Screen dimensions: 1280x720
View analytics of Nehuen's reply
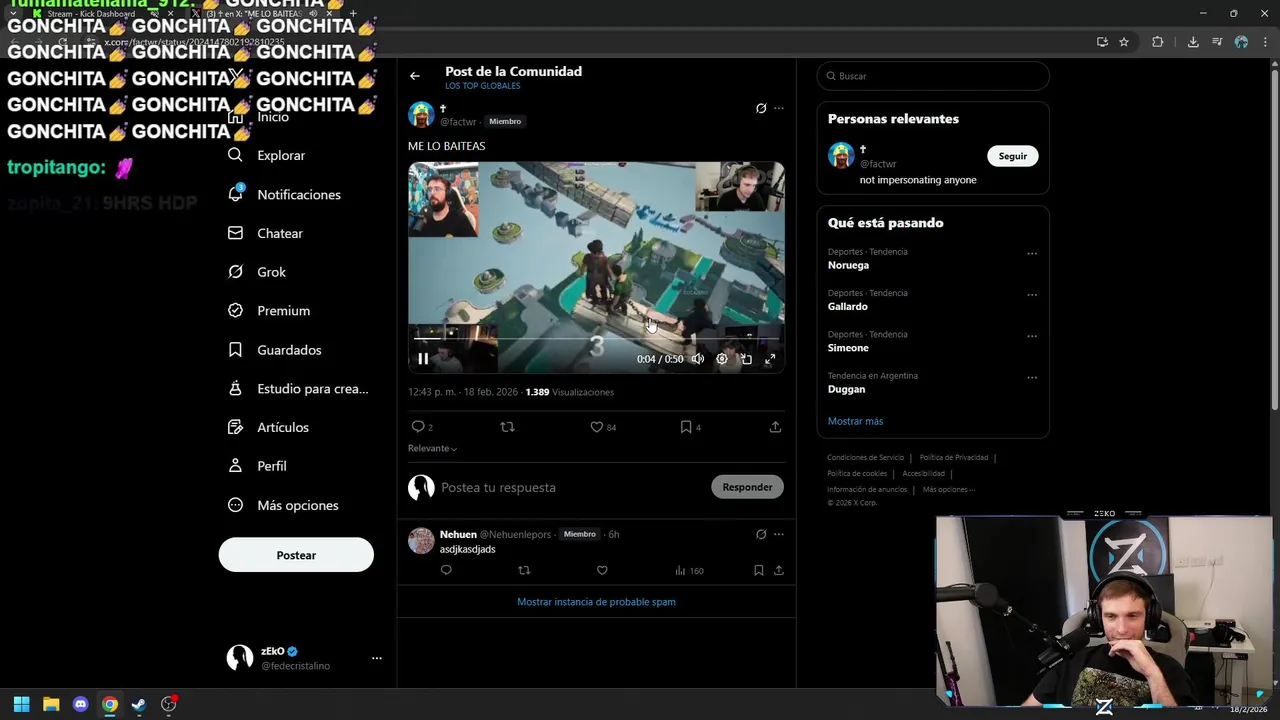(689, 570)
